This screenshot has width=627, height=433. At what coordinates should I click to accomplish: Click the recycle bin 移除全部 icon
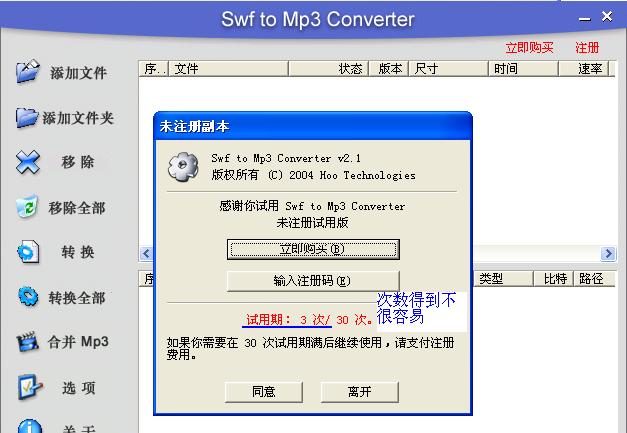[28, 207]
